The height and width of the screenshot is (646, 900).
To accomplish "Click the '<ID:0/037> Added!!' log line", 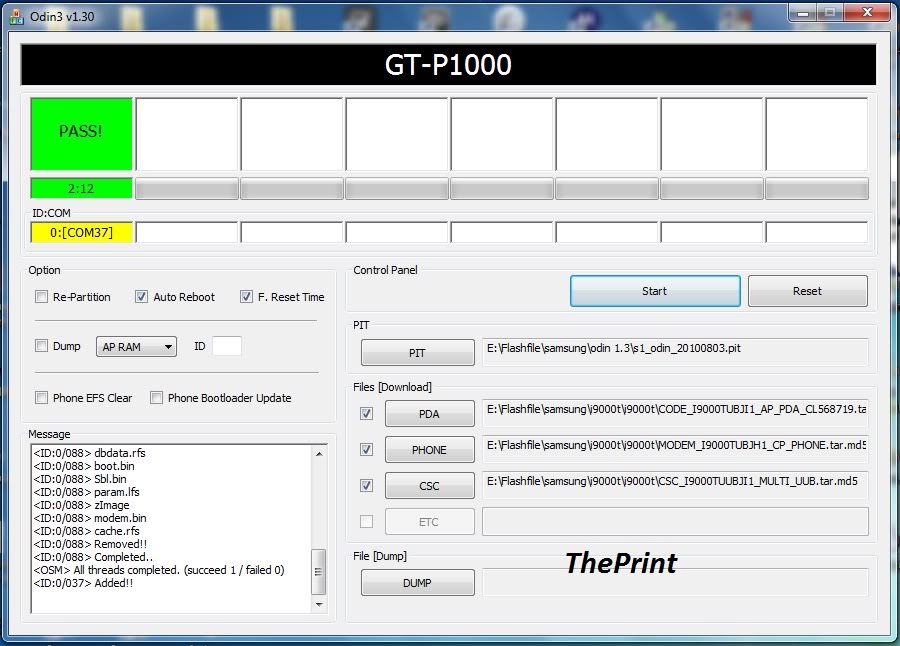I will [x=83, y=583].
